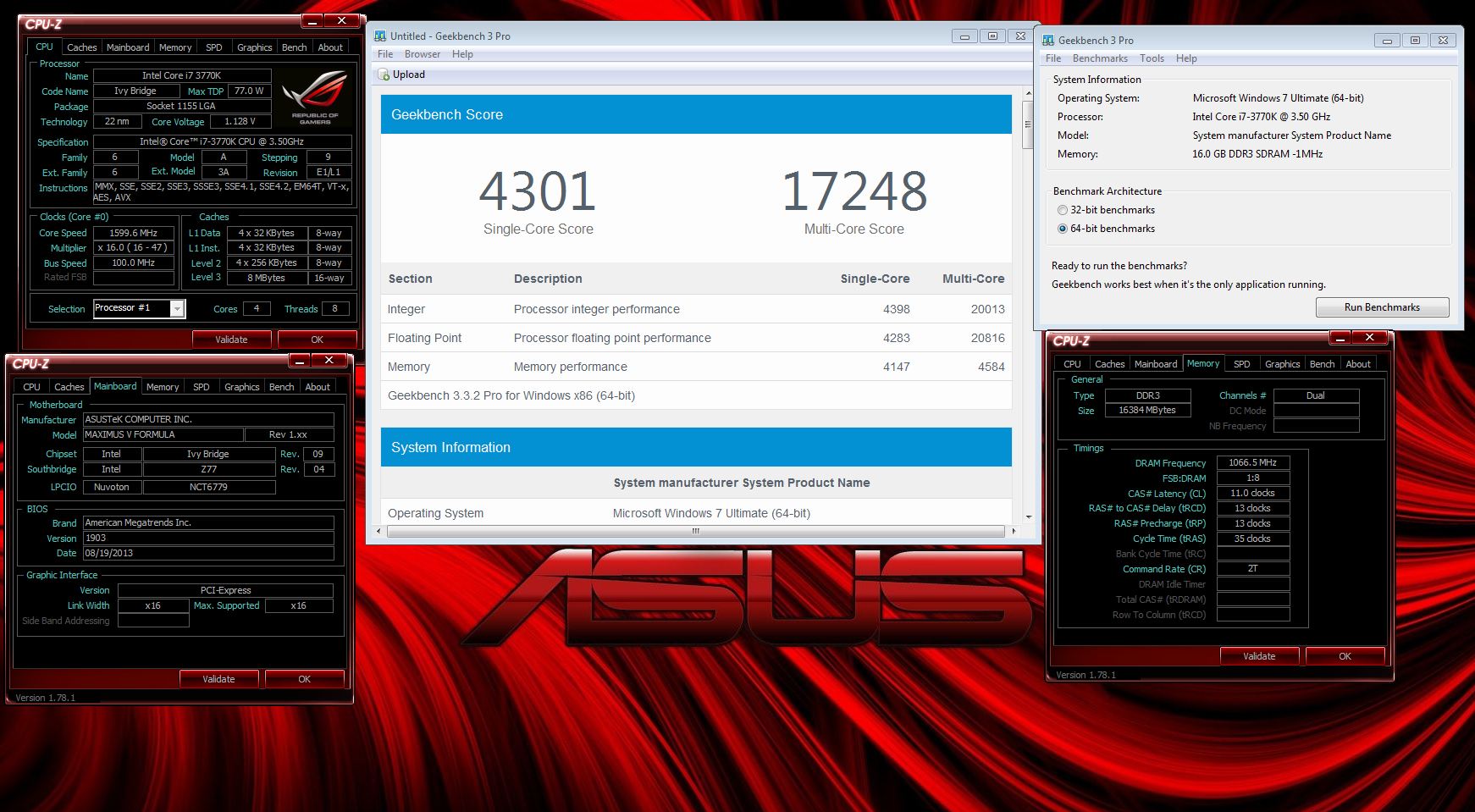Click the Geekbench Score blue header
This screenshot has height=812, width=1475.
coord(696,114)
